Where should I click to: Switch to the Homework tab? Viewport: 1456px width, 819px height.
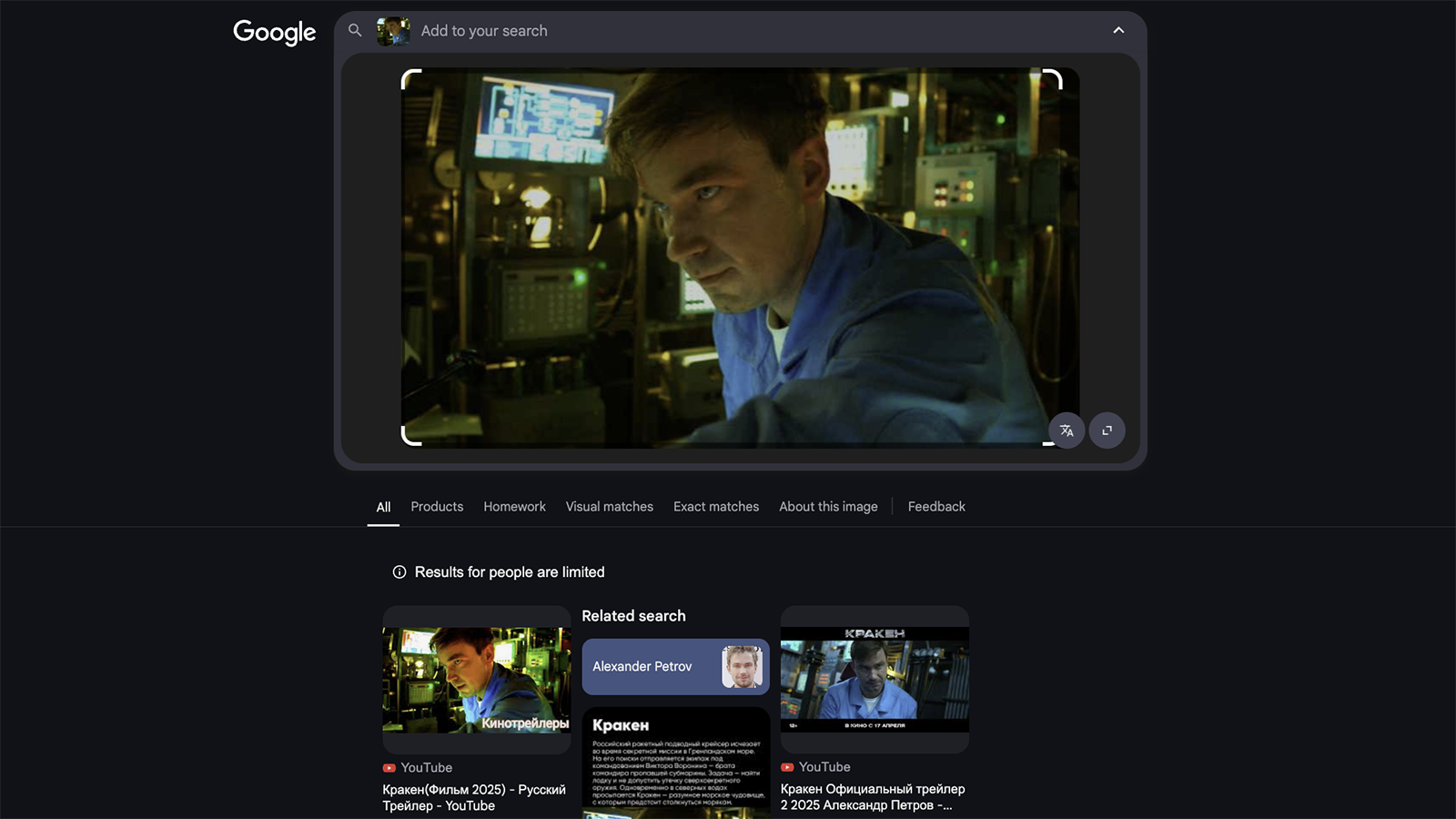[x=514, y=507]
